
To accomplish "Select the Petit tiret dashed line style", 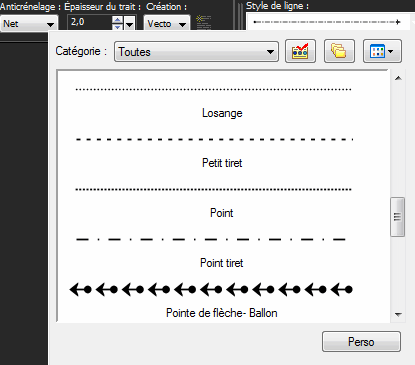I will pos(213,151).
